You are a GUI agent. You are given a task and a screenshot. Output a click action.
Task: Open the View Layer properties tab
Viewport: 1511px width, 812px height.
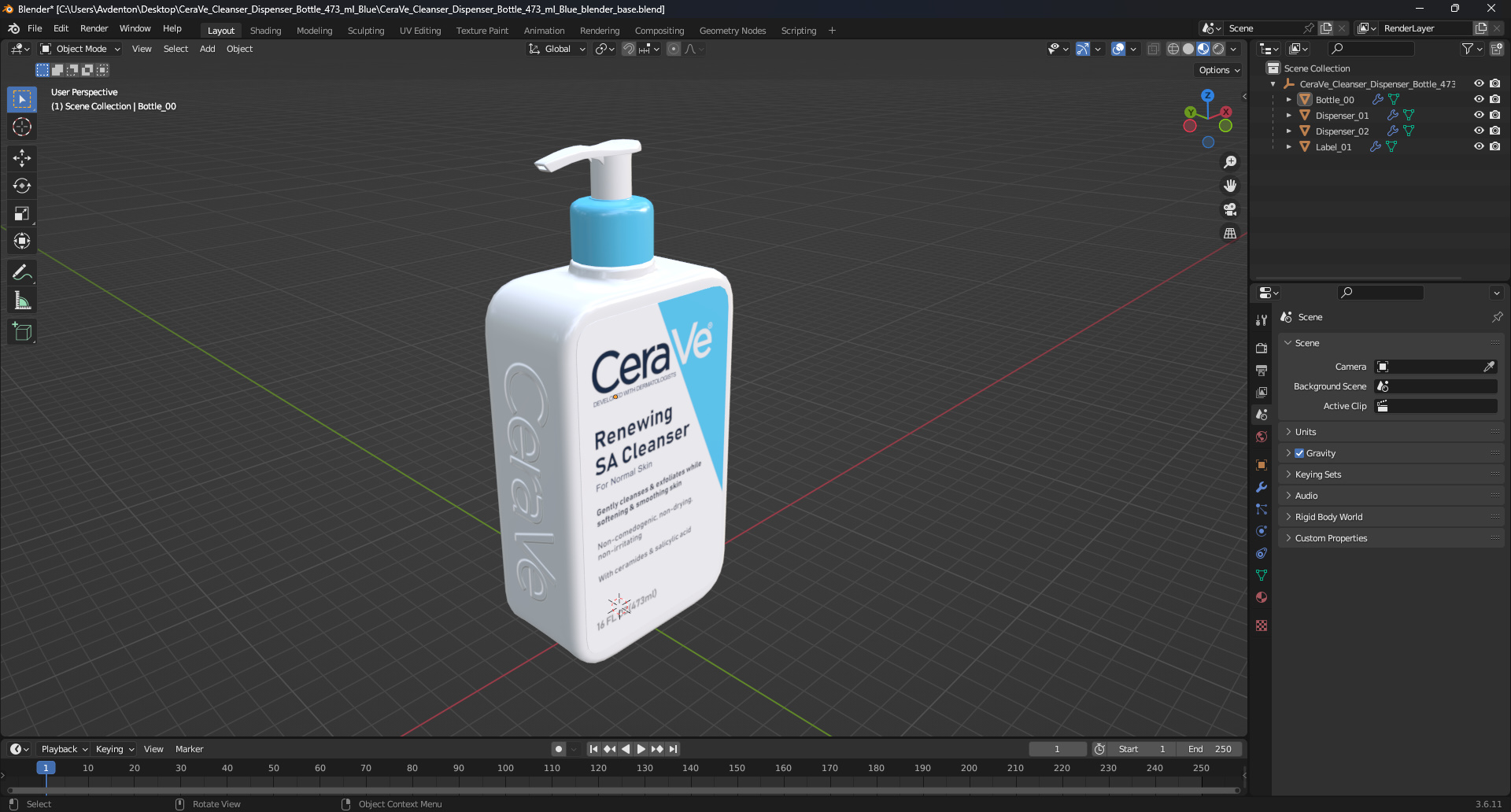point(1262,392)
